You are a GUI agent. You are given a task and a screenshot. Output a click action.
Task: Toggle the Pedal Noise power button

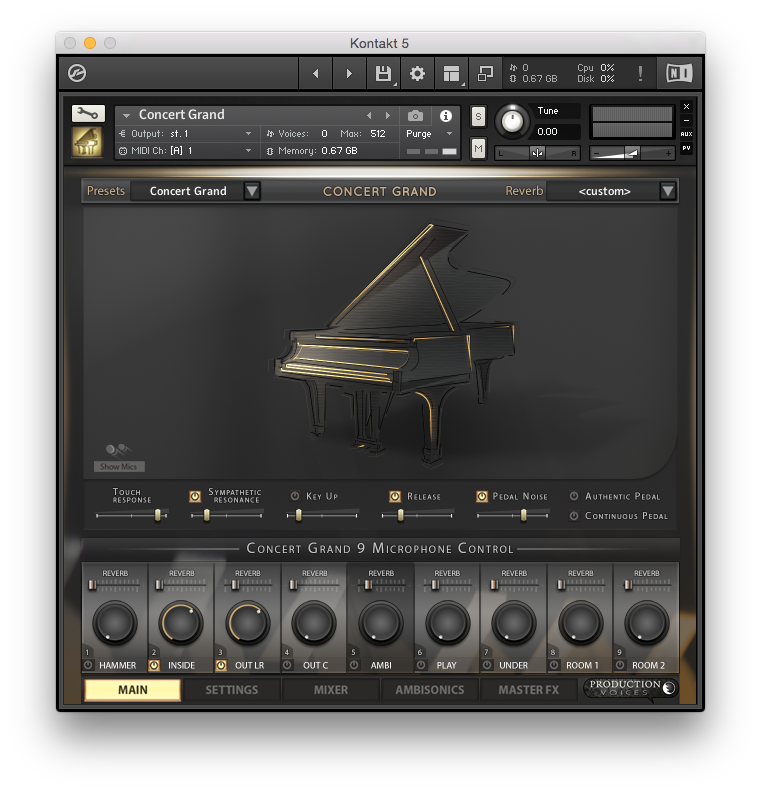coord(482,497)
